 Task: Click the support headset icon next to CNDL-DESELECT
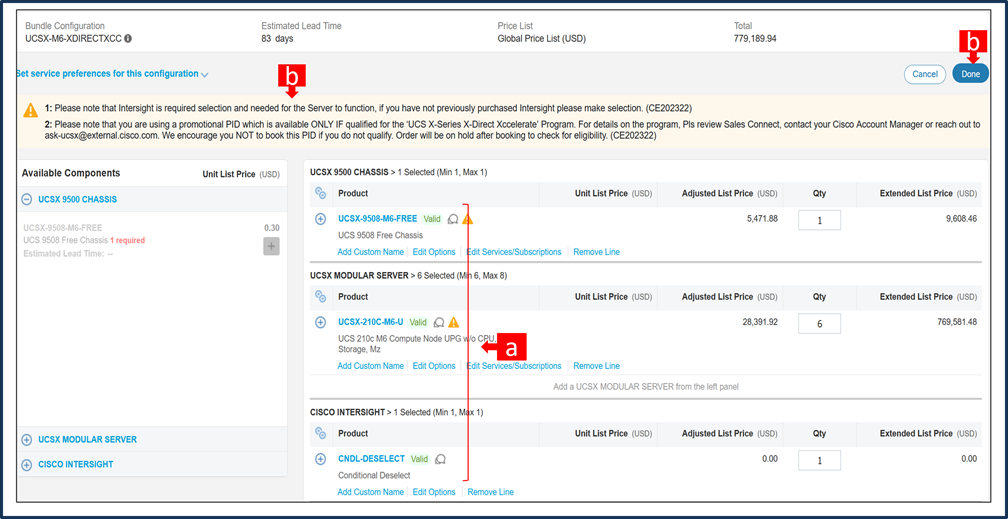click(441, 459)
